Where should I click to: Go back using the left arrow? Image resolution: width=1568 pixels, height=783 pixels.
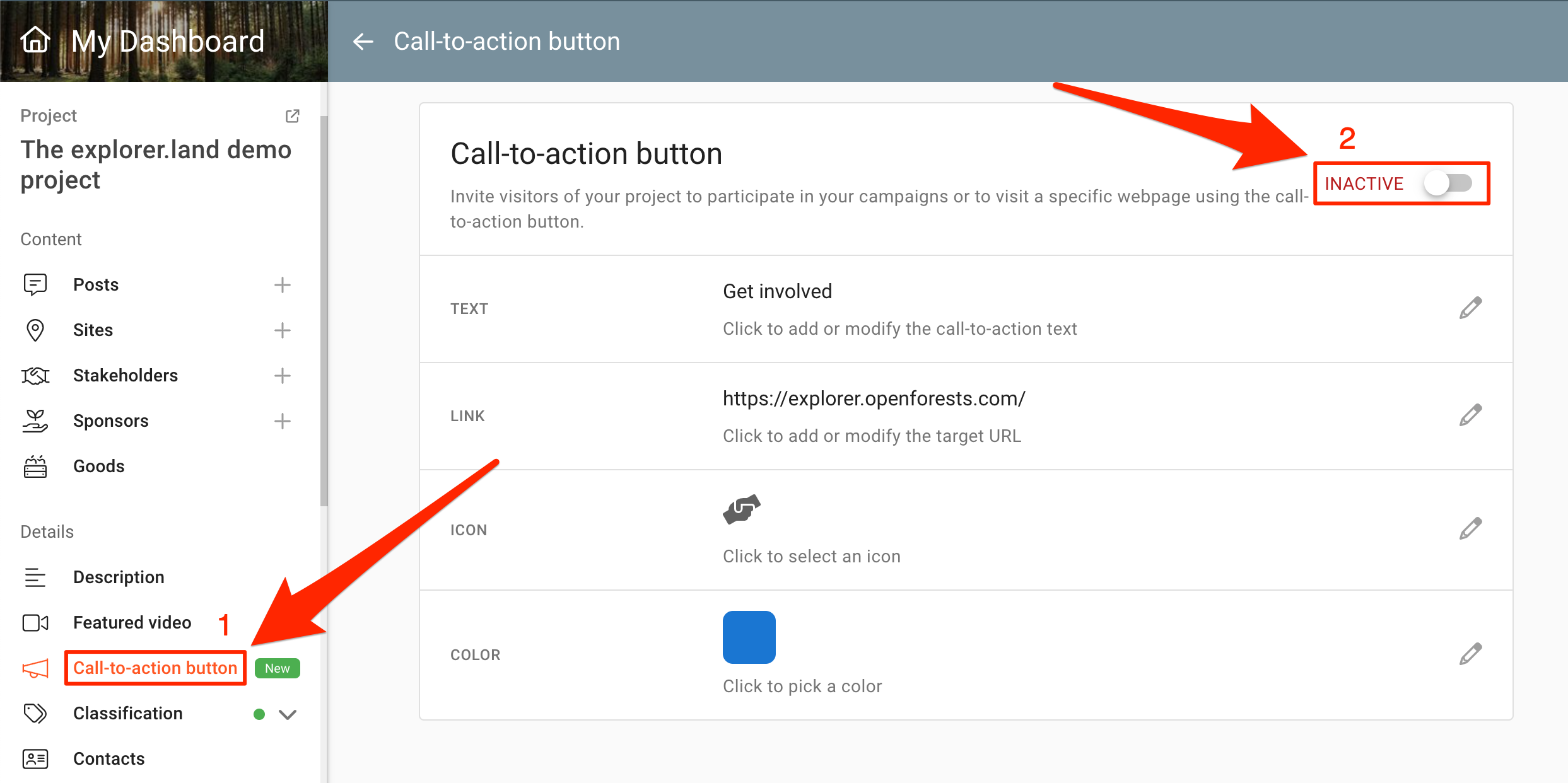coord(363,42)
